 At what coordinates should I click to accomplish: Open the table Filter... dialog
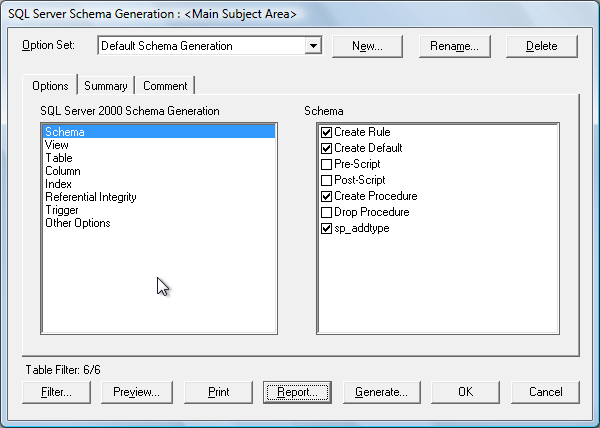(56, 392)
